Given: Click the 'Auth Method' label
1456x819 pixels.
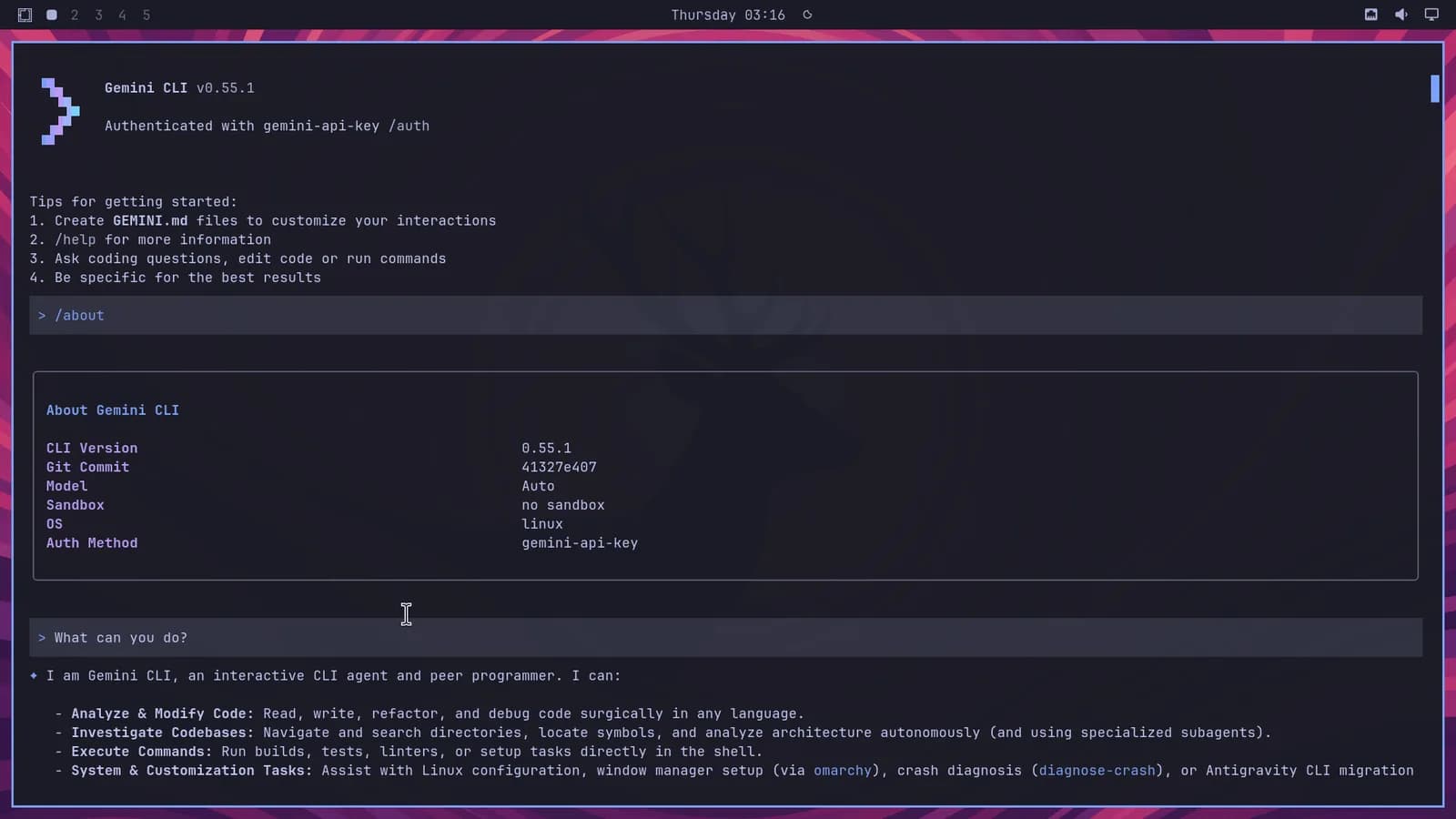Looking at the screenshot, I should [92, 543].
